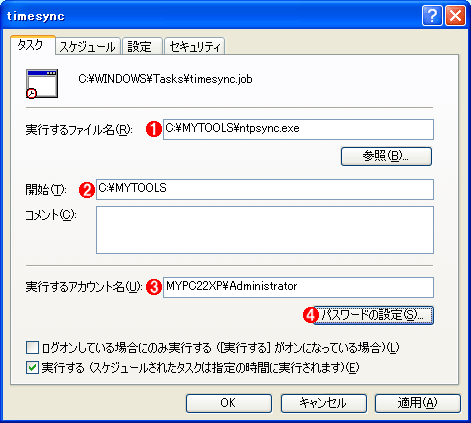The height and width of the screenshot is (423, 471).
Task: Select the セキュリティ tab
Action: point(195,47)
